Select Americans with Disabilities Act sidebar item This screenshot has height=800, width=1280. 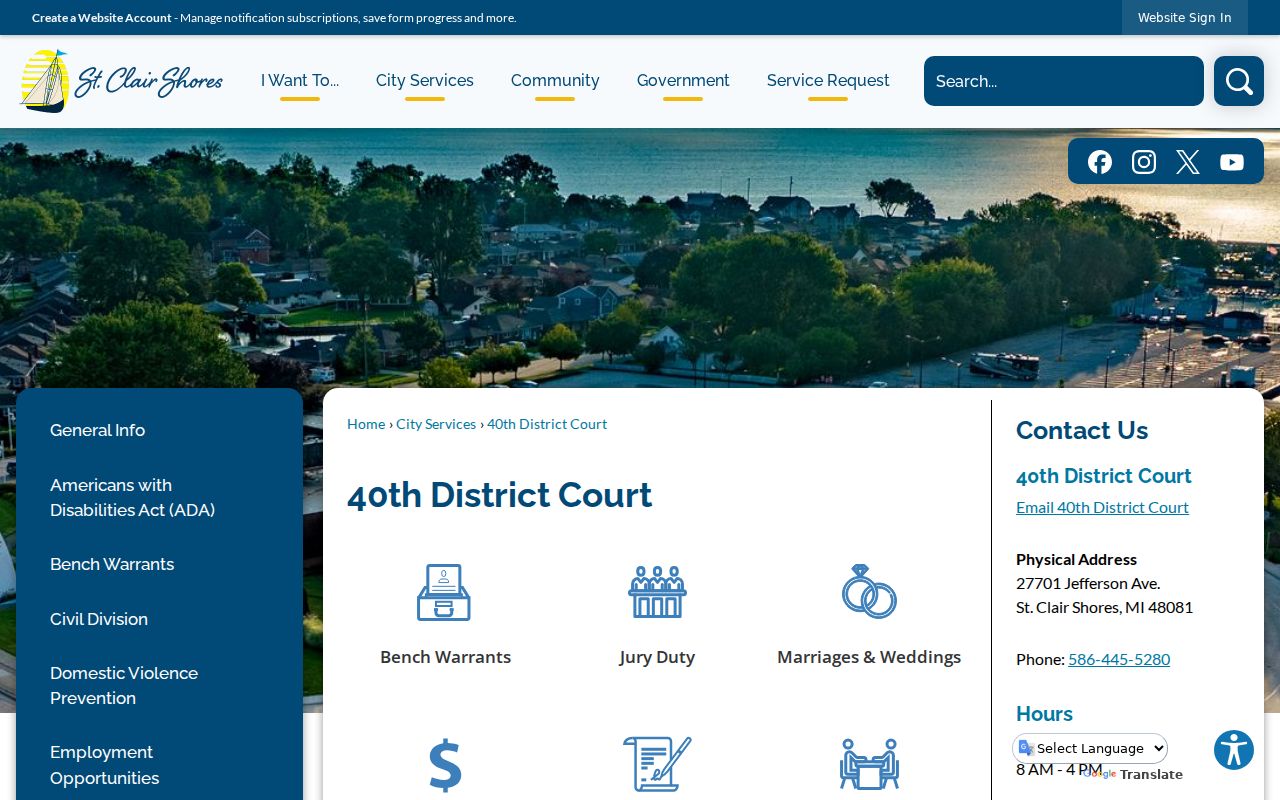tap(132, 497)
